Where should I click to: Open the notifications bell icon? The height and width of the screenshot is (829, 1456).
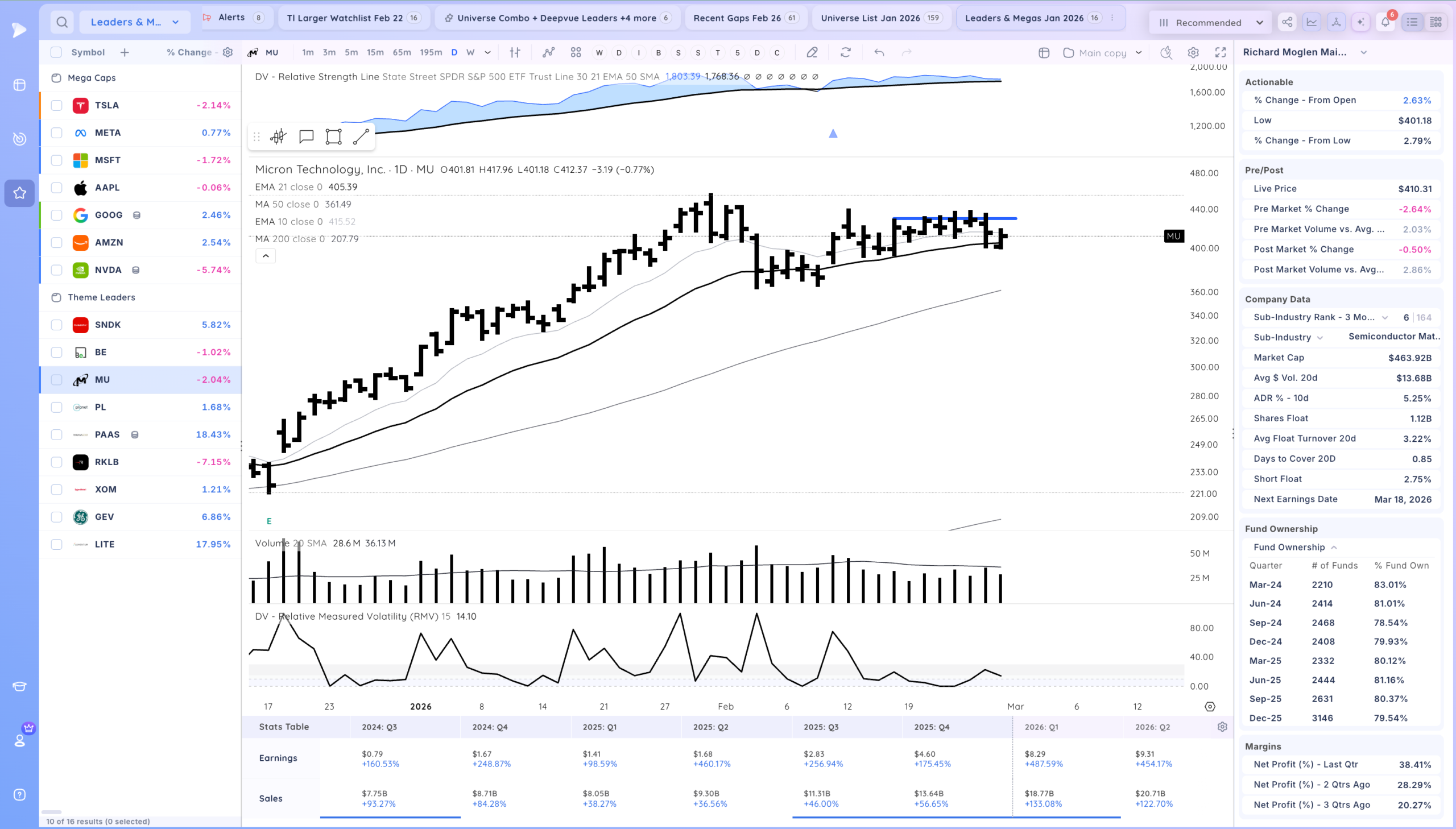click(1385, 22)
